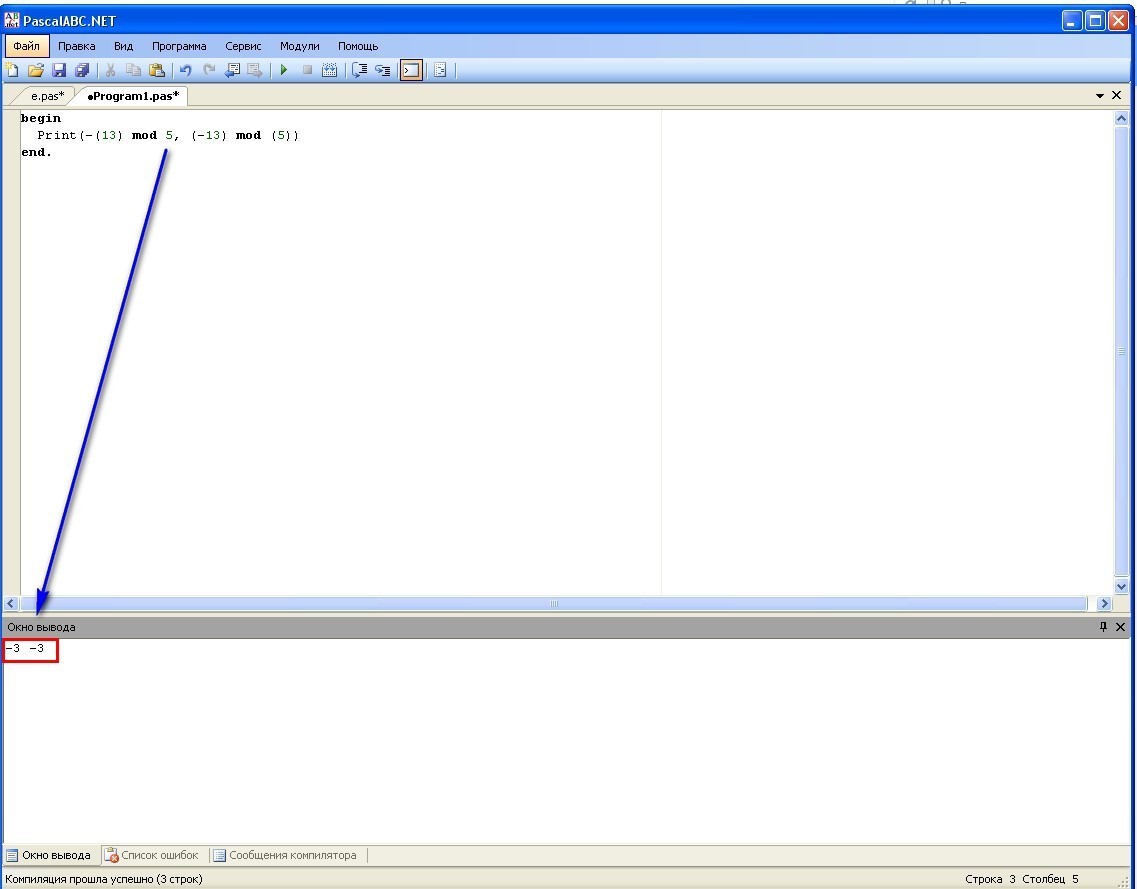Pin the Окно вывода panel
The width and height of the screenshot is (1137, 889).
pyautogui.click(x=1103, y=627)
